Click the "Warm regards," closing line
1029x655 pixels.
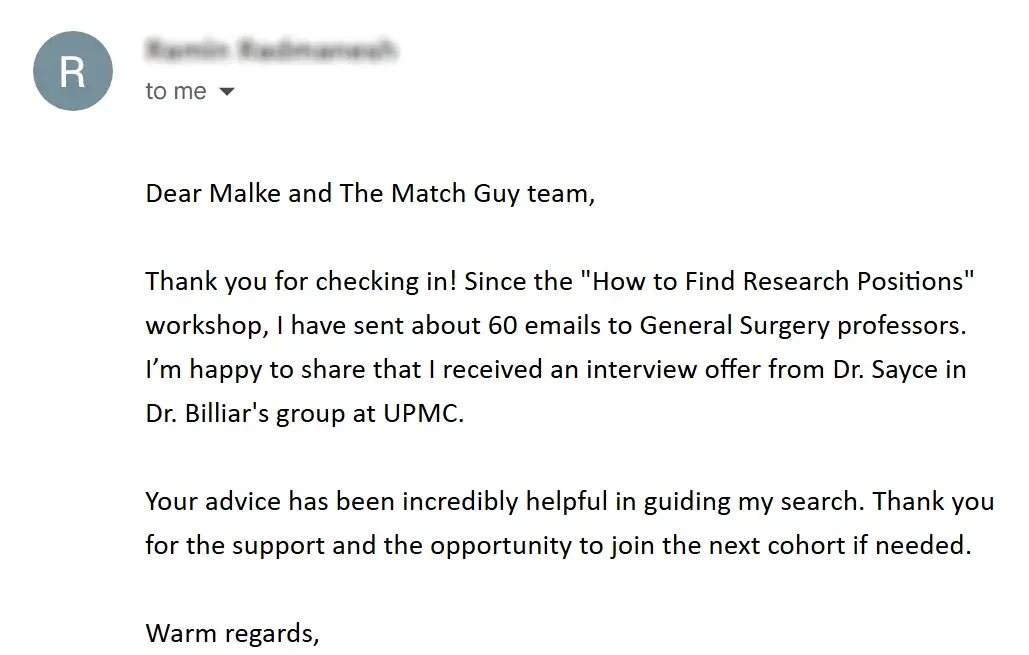pyautogui.click(x=232, y=633)
